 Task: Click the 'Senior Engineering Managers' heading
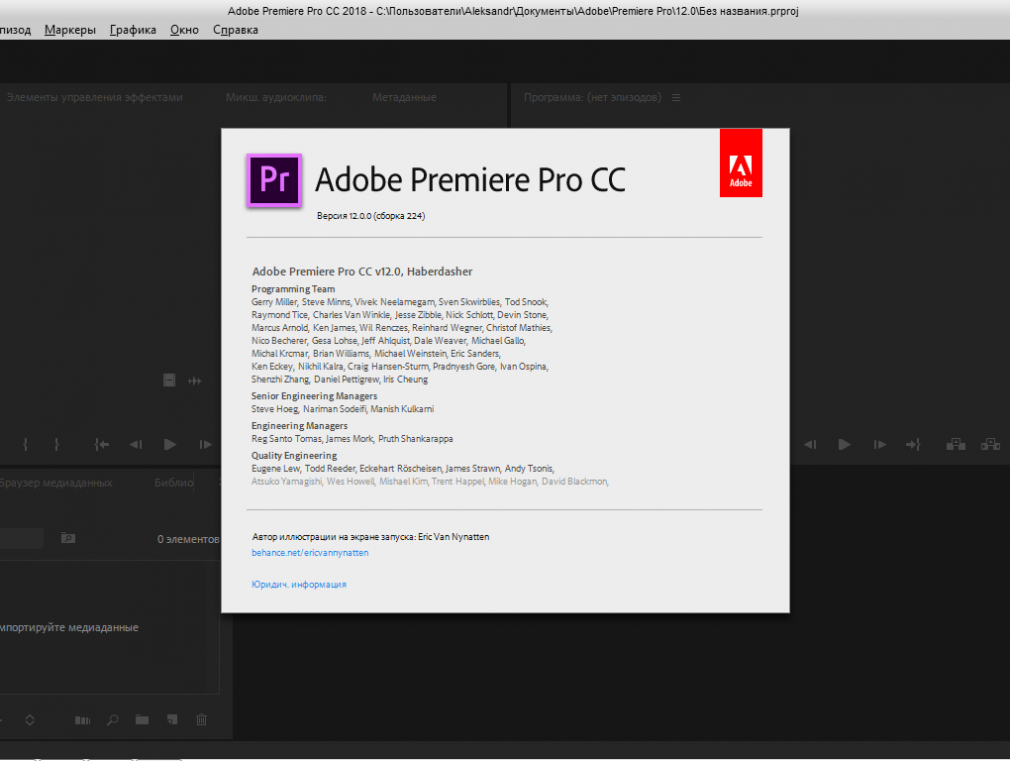click(x=314, y=396)
